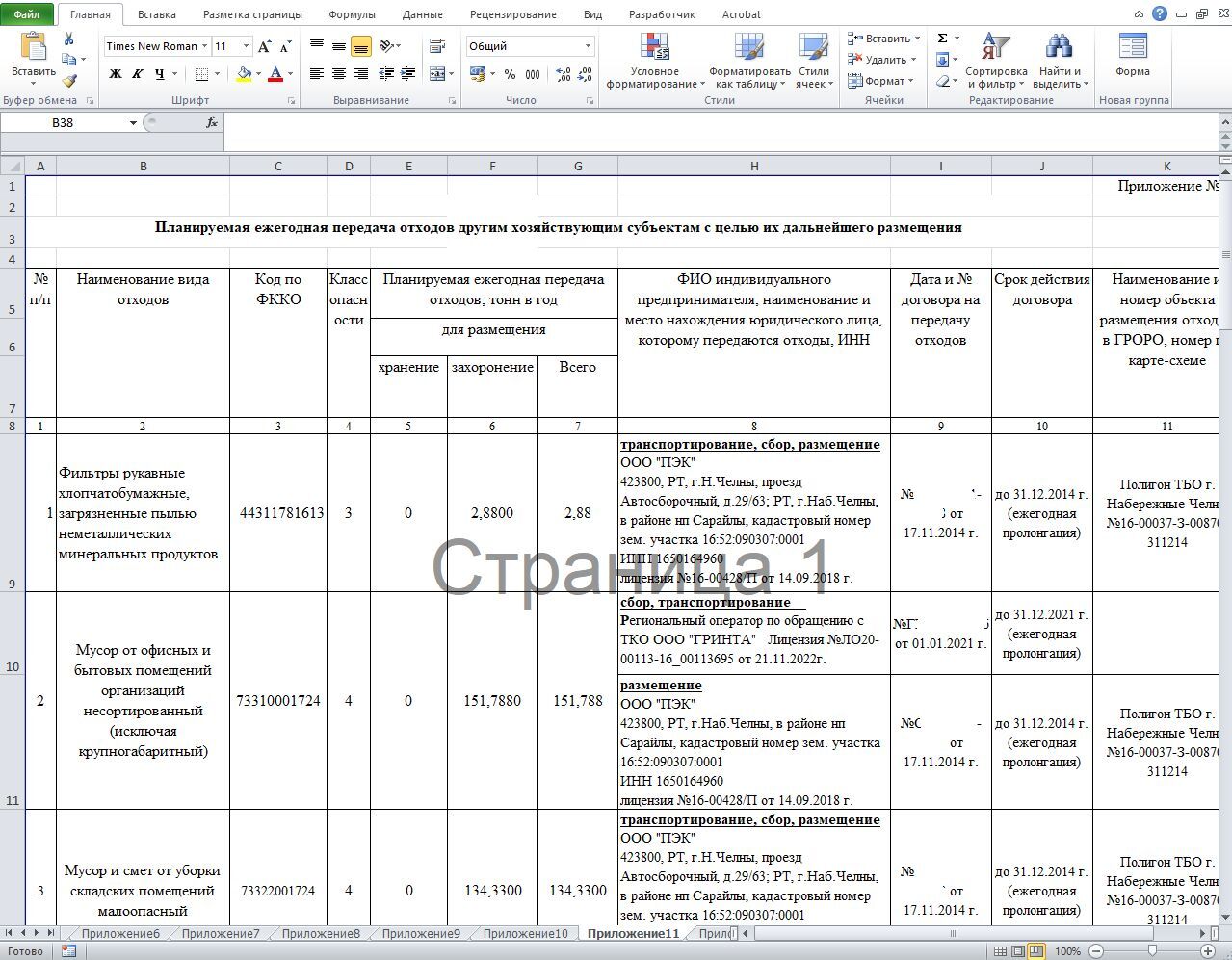This screenshot has width=1232, height=960.
Task: Click the AutoSum sigma icon
Action: (942, 39)
